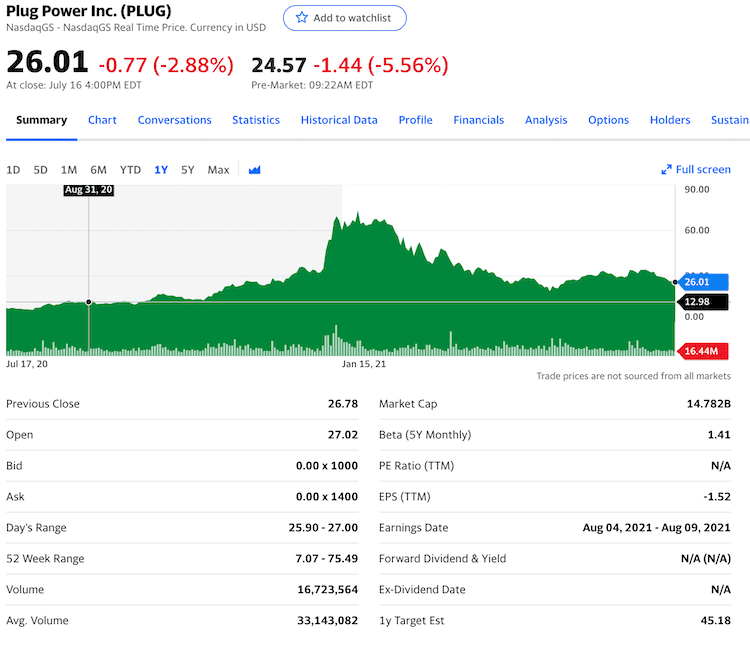This screenshot has height=651, width=750.
Task: Open the Historical Data tab
Action: (339, 120)
